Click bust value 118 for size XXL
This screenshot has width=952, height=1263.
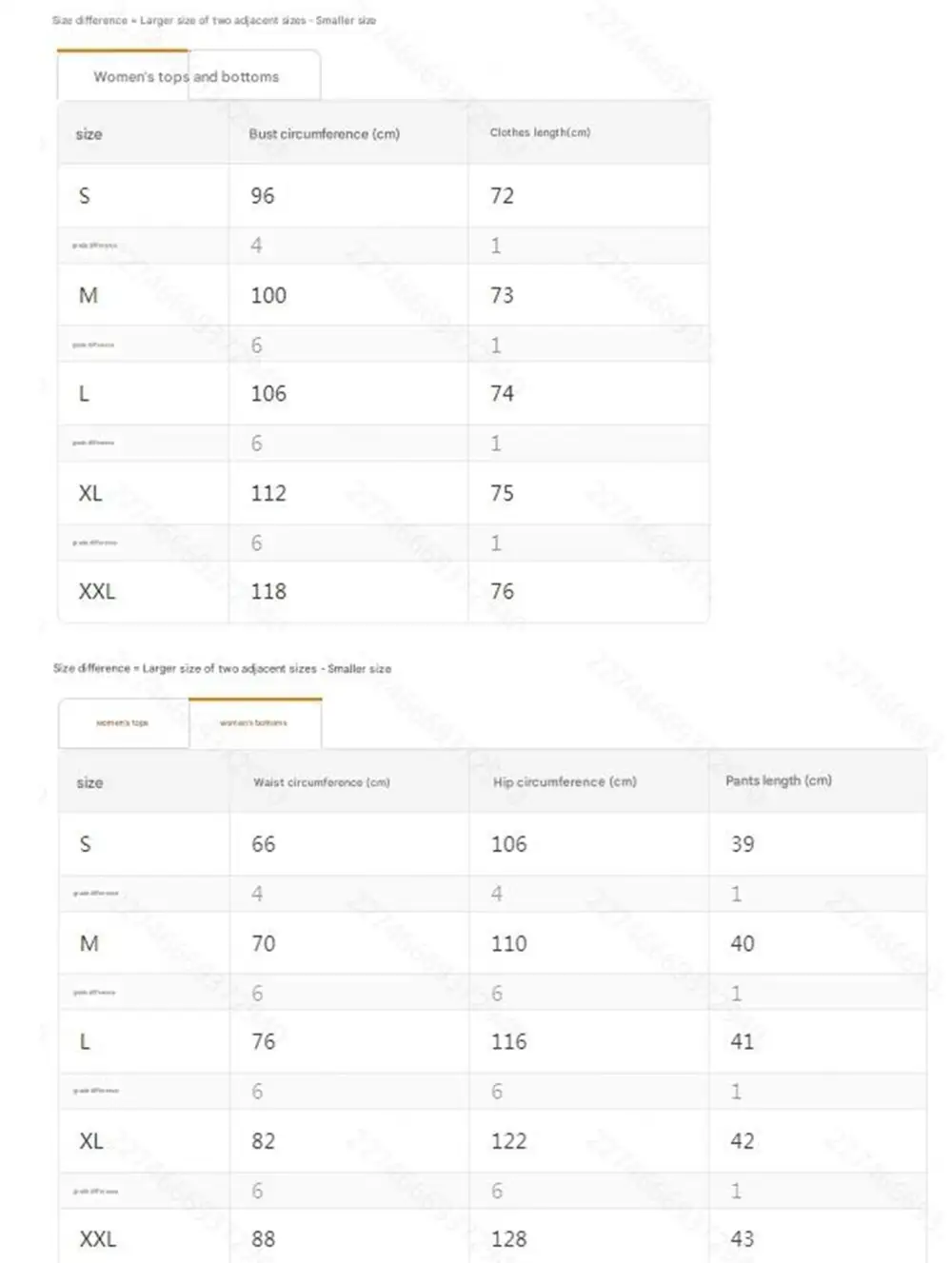[x=268, y=592]
